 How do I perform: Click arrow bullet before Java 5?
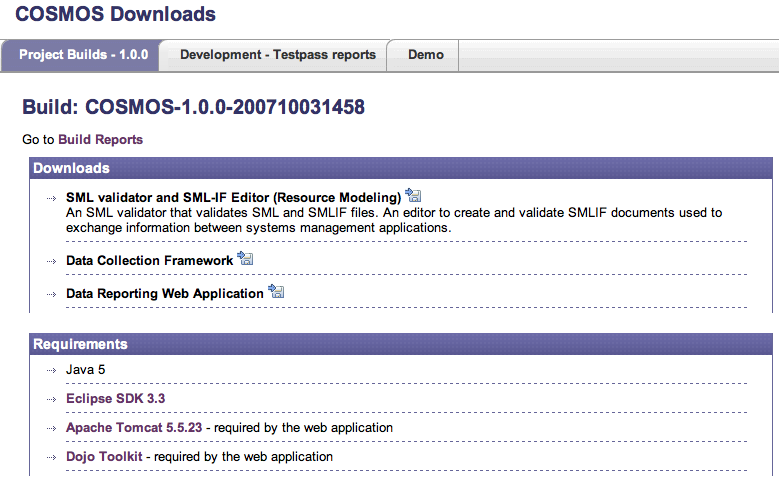[x=52, y=370]
